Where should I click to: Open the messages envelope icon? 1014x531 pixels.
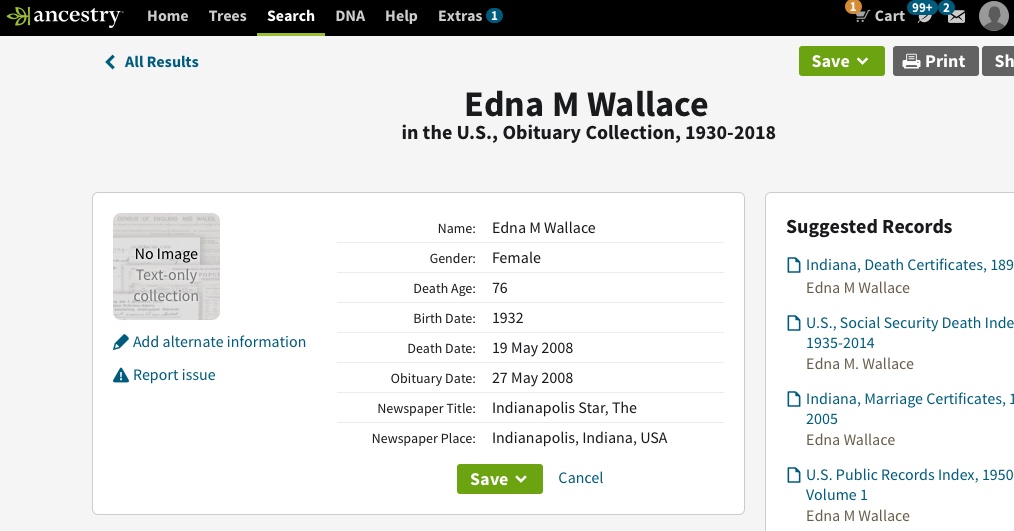pyautogui.click(x=956, y=17)
